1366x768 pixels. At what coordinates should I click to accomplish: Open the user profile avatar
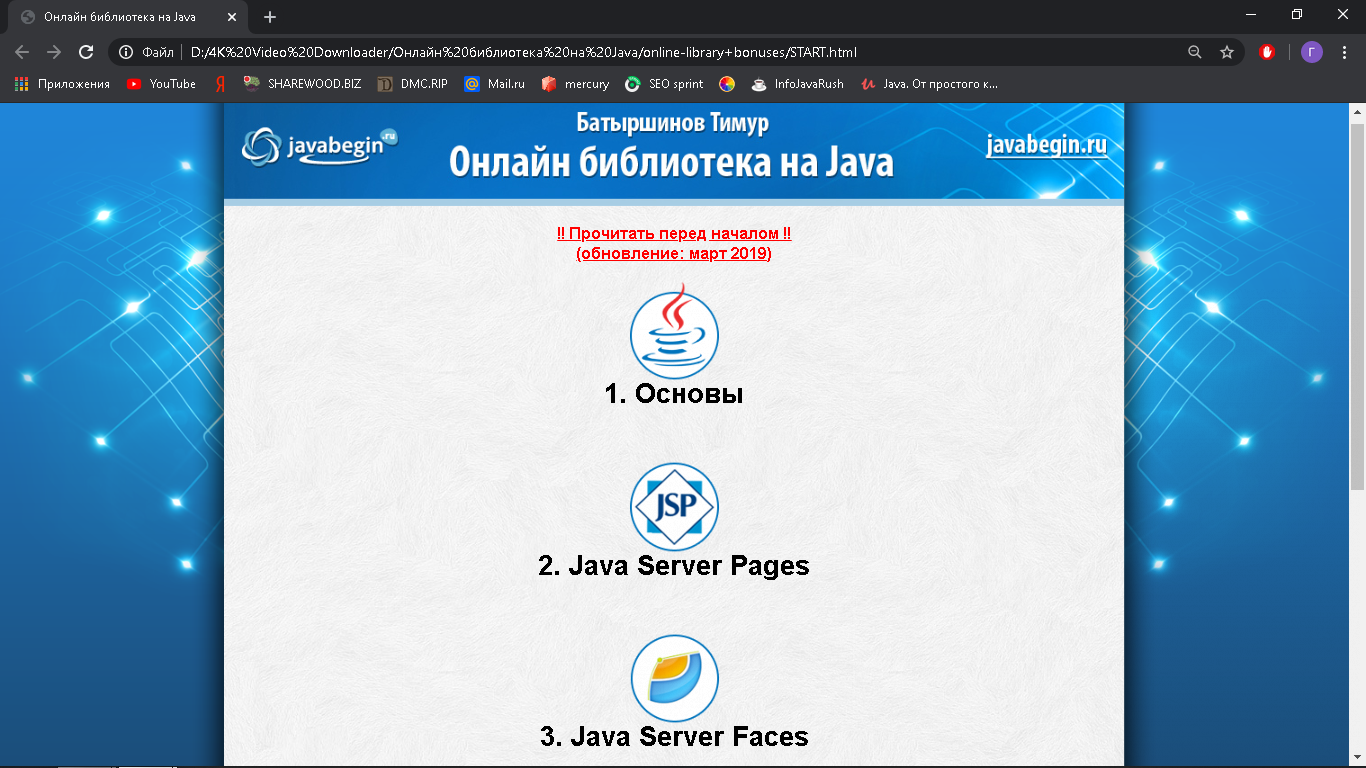tap(1311, 52)
